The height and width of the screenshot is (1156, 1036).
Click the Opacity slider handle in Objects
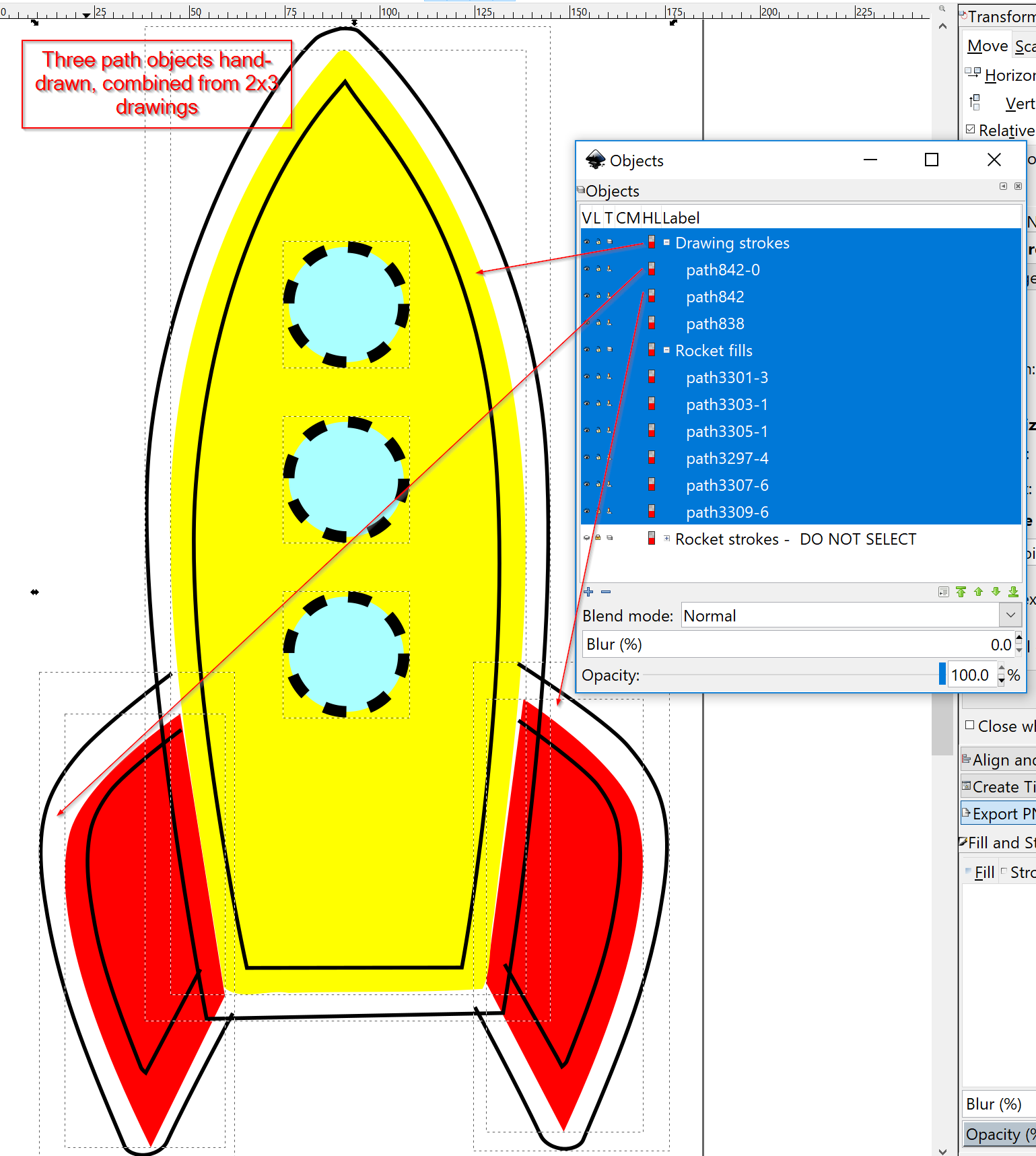click(942, 674)
